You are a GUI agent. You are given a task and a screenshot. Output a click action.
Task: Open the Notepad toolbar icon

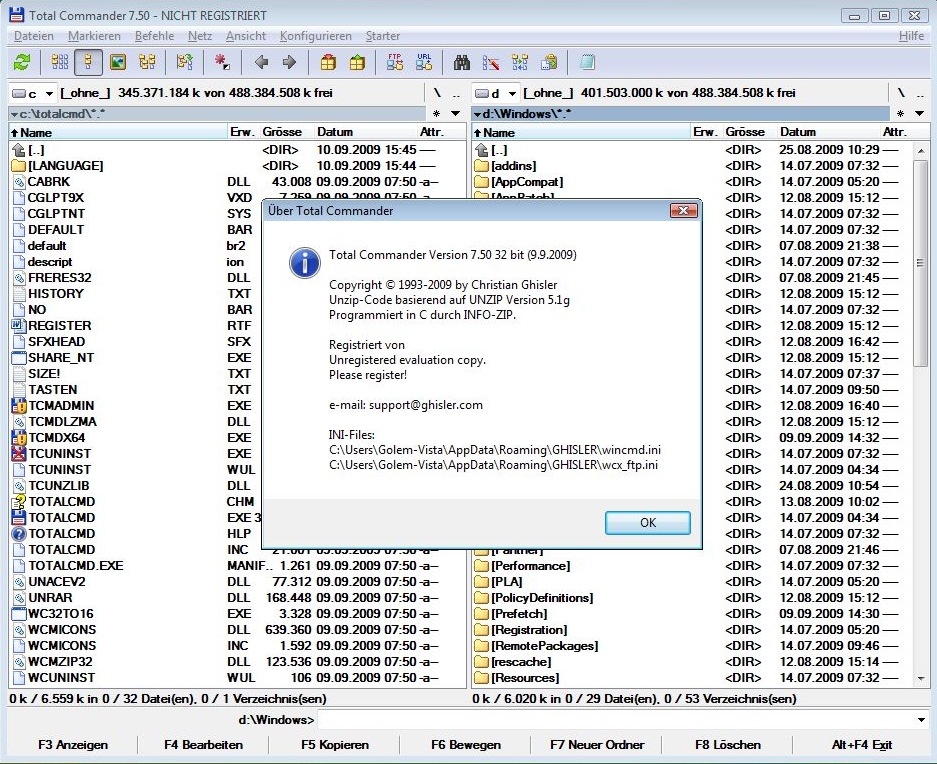[587, 62]
